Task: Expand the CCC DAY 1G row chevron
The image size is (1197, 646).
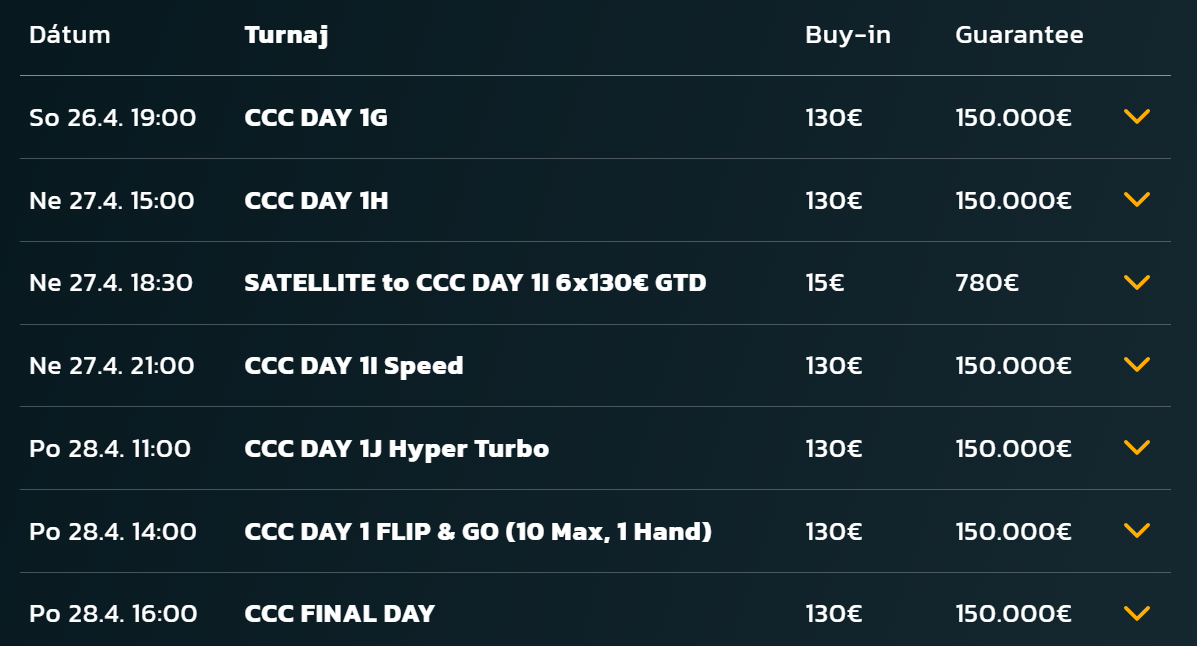Action: pos(1136,117)
